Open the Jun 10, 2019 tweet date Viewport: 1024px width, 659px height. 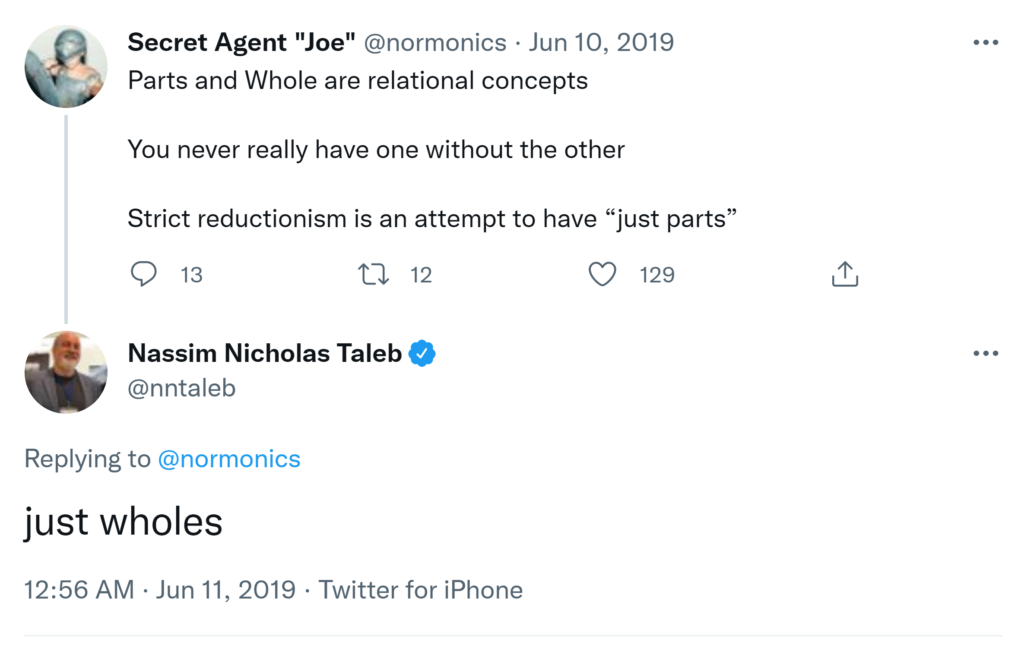(x=601, y=43)
